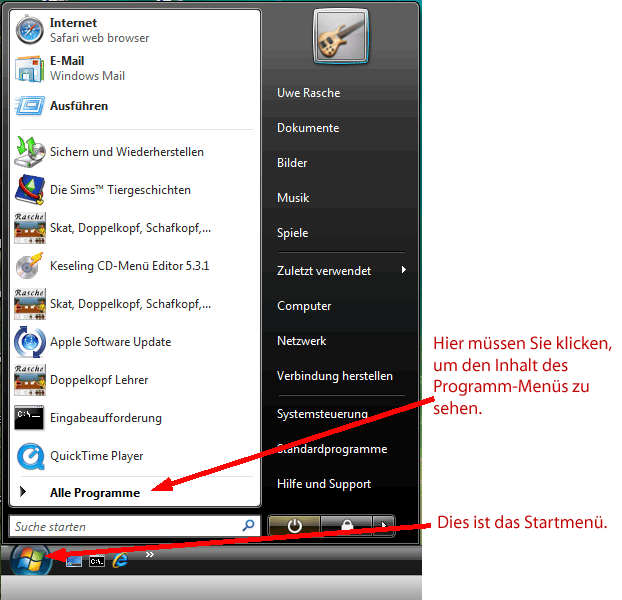Click Verbindung herstellen
This screenshot has height=600, width=622.
(x=335, y=376)
